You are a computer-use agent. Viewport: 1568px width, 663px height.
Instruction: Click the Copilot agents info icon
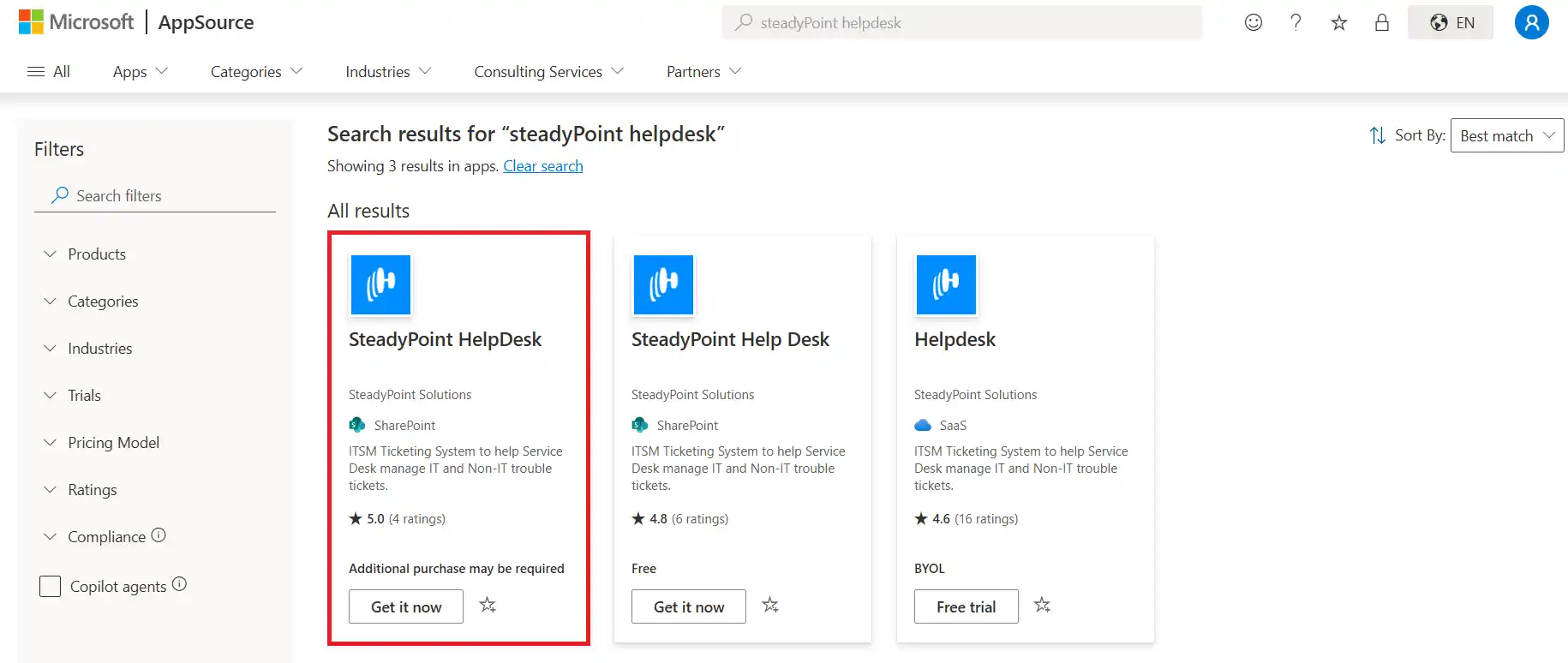179,584
